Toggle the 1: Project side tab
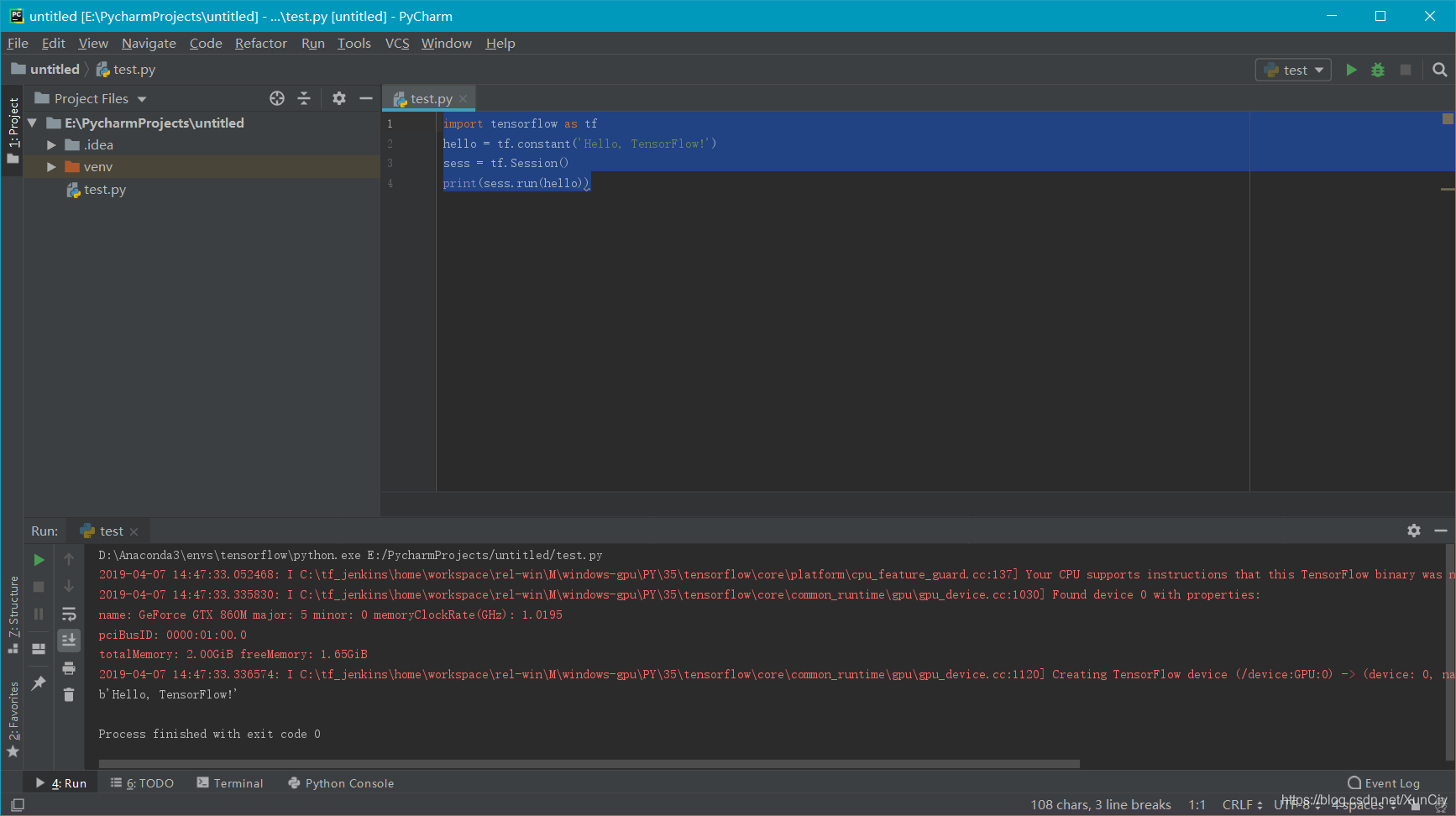1456x816 pixels. coord(13,130)
